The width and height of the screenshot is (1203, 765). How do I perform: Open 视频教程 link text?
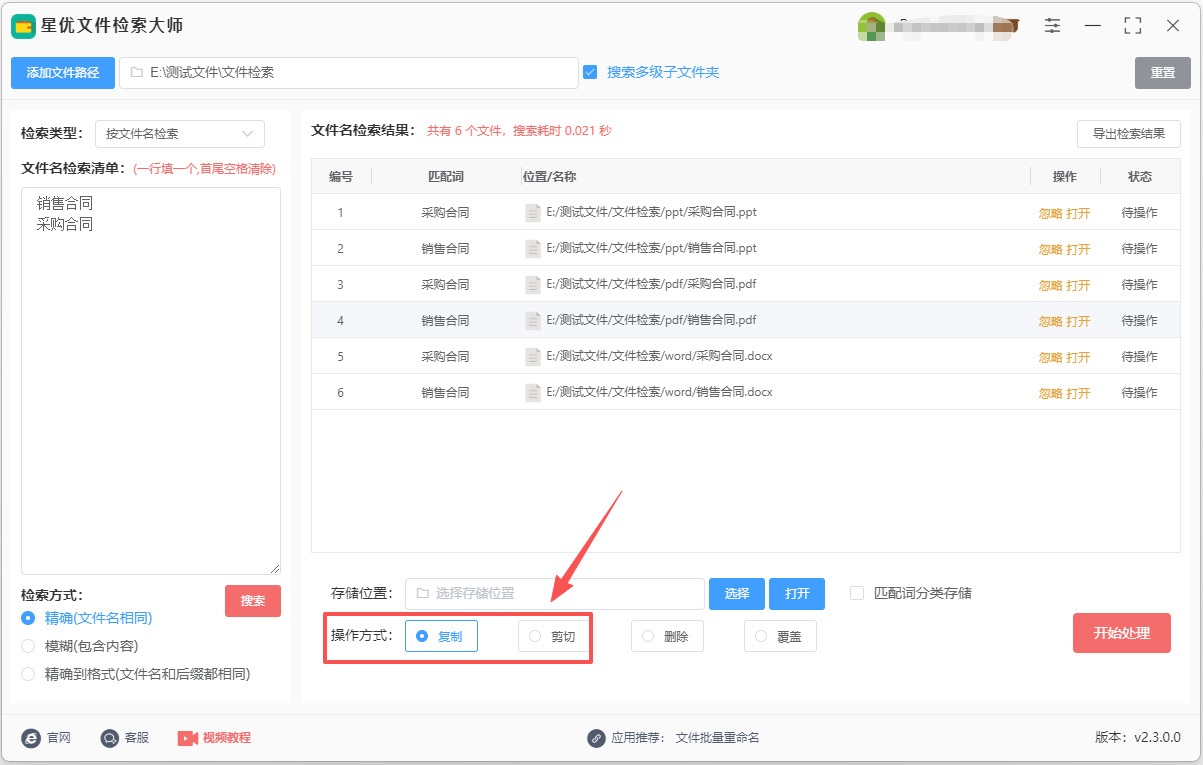(x=227, y=738)
